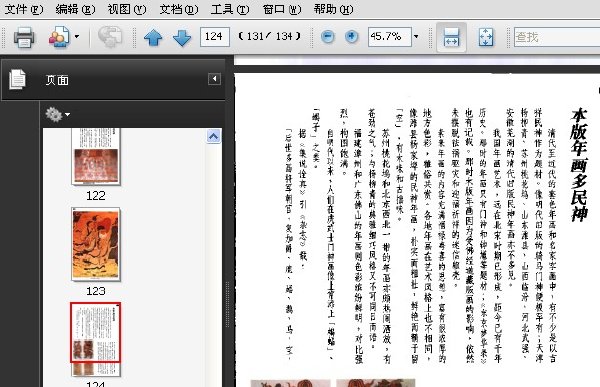Viewport: 600px width, 387px height.
Task: Go to previous page with up arrow
Action: click(153, 38)
